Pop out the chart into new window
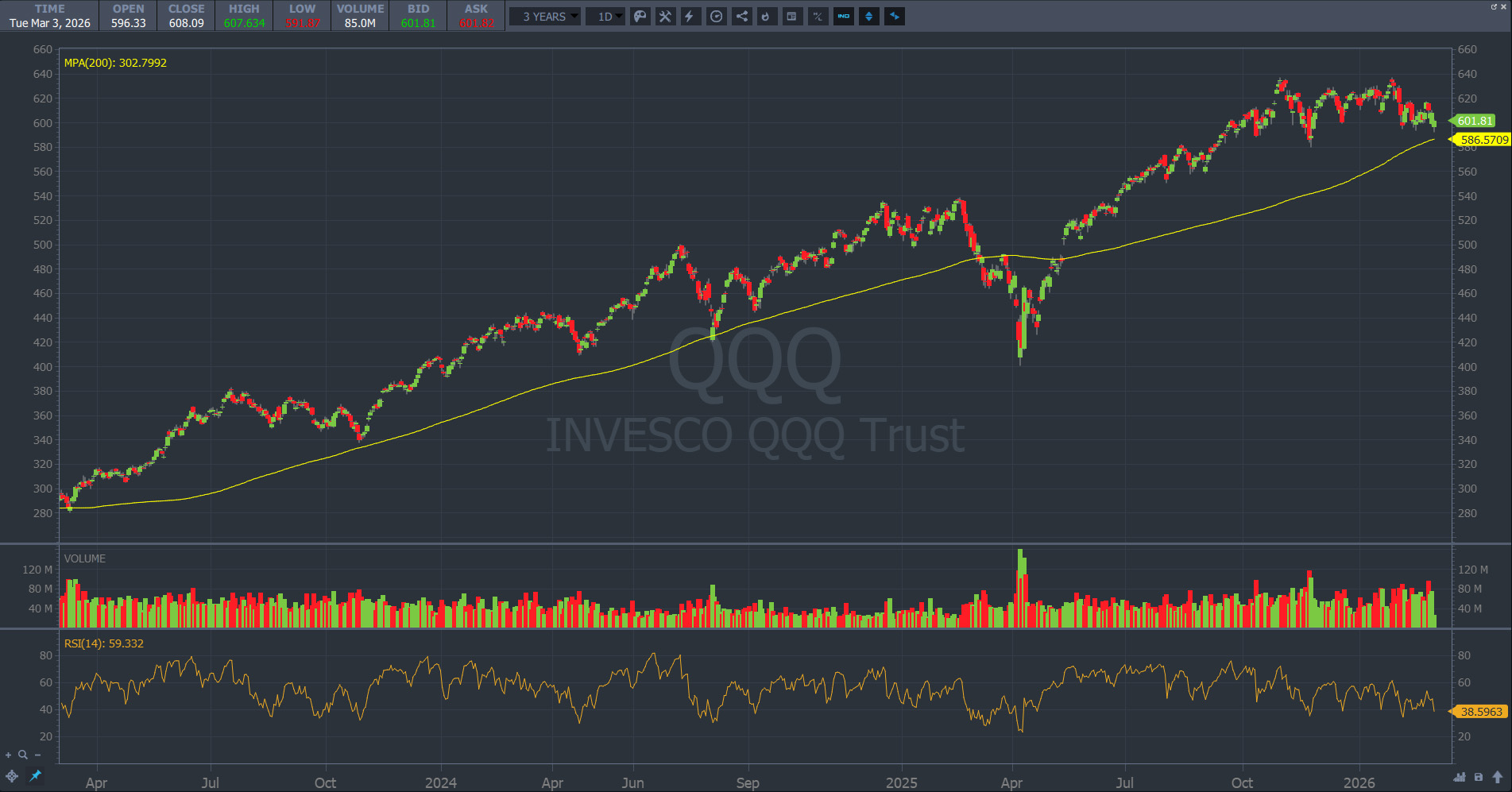The height and width of the screenshot is (792, 1512). click(x=1494, y=6)
